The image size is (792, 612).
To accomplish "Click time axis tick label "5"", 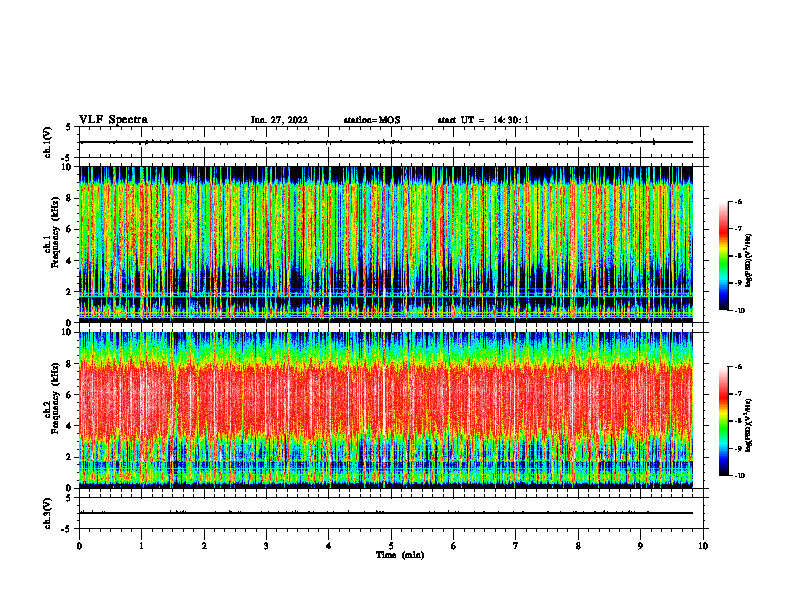I will click(x=391, y=546).
